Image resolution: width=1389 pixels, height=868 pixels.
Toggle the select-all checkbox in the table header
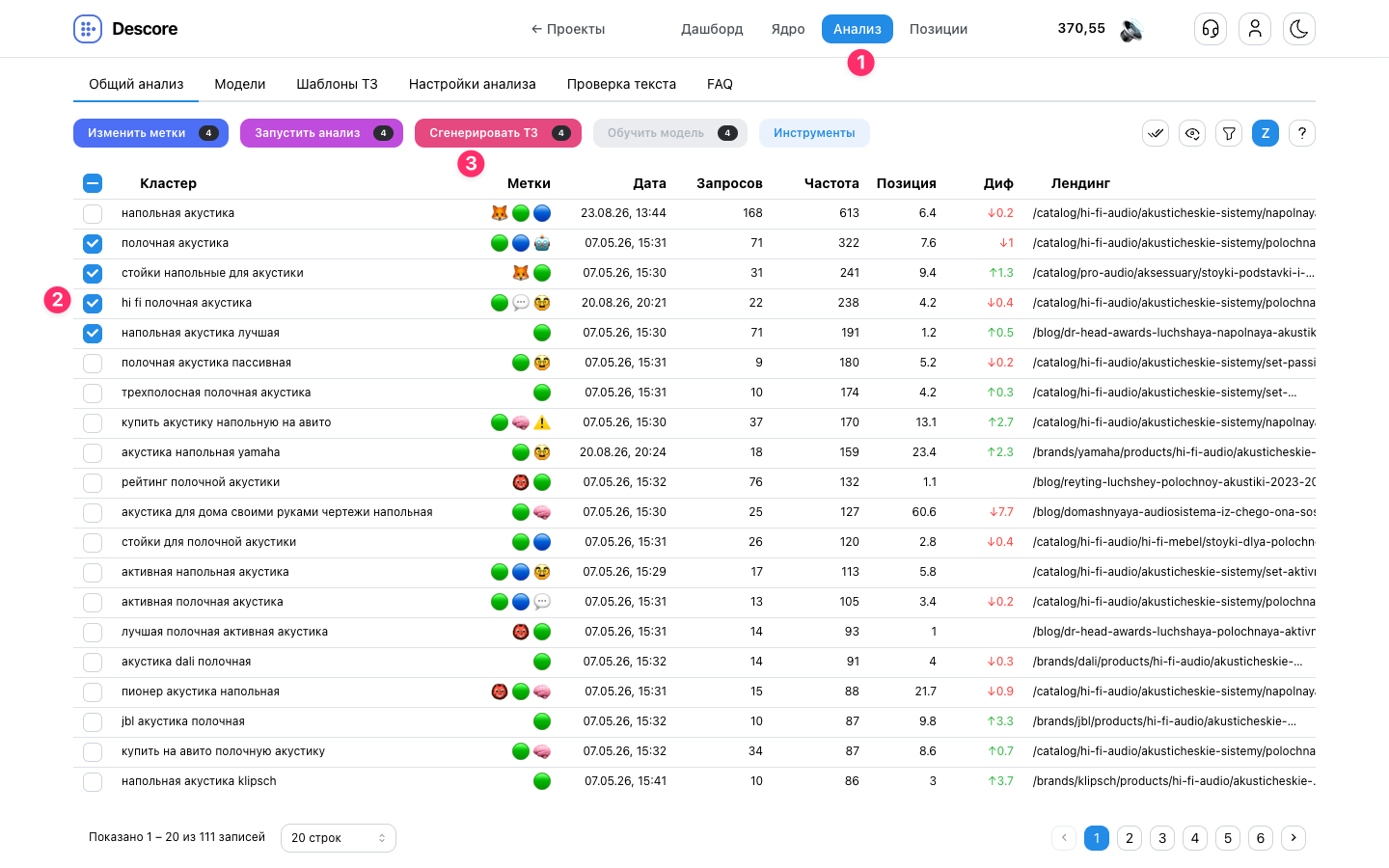93,183
